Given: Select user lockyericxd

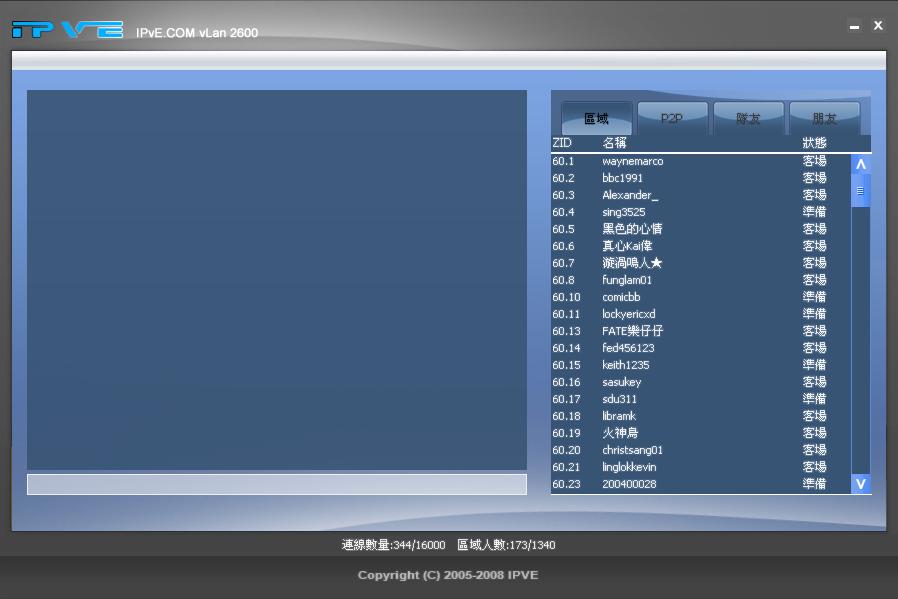Looking at the screenshot, I should 700,314.
